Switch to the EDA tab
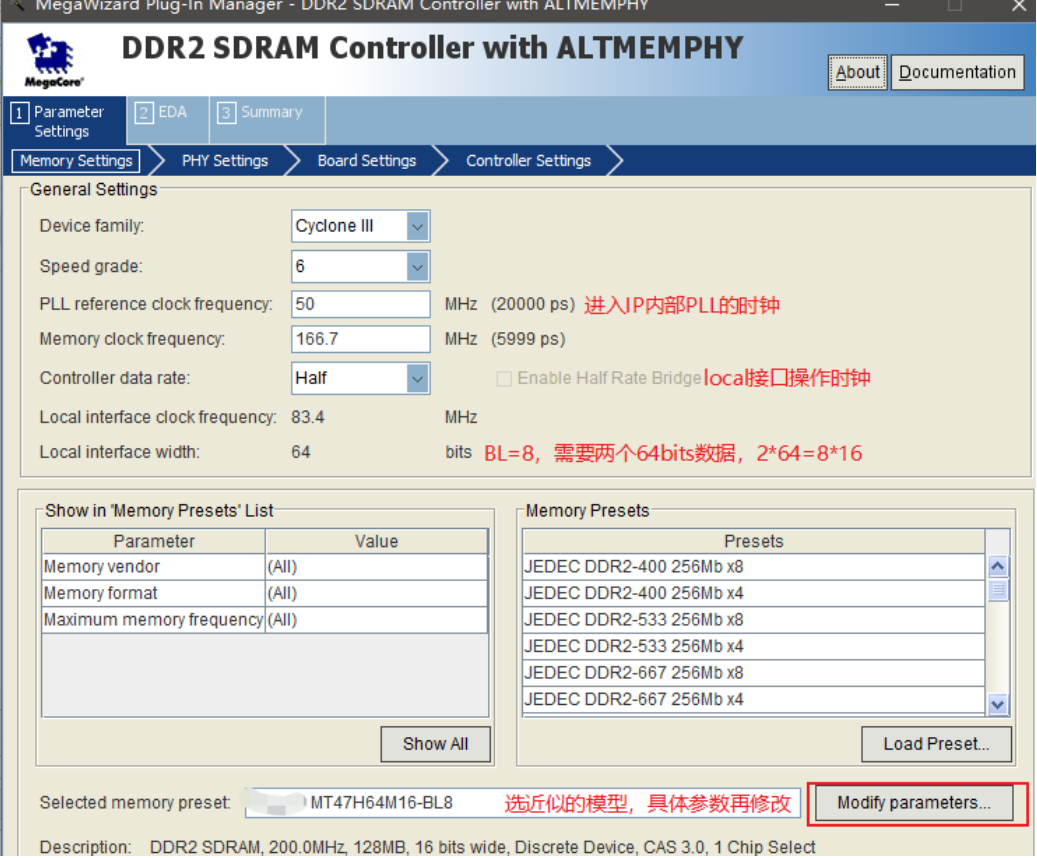 [167, 113]
